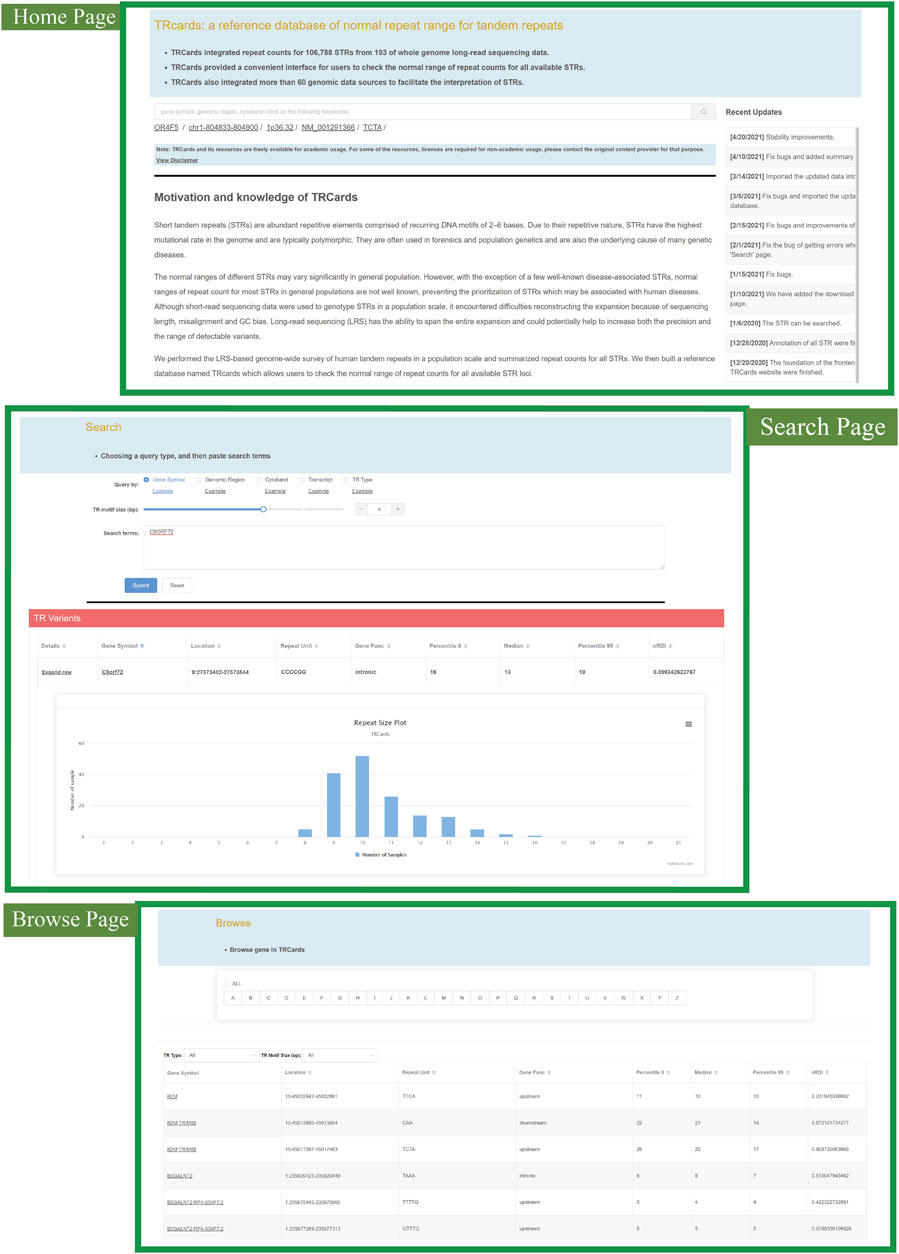Click the tallest bar at repeat size 10
The height and width of the screenshot is (1254, 899).
[362, 796]
